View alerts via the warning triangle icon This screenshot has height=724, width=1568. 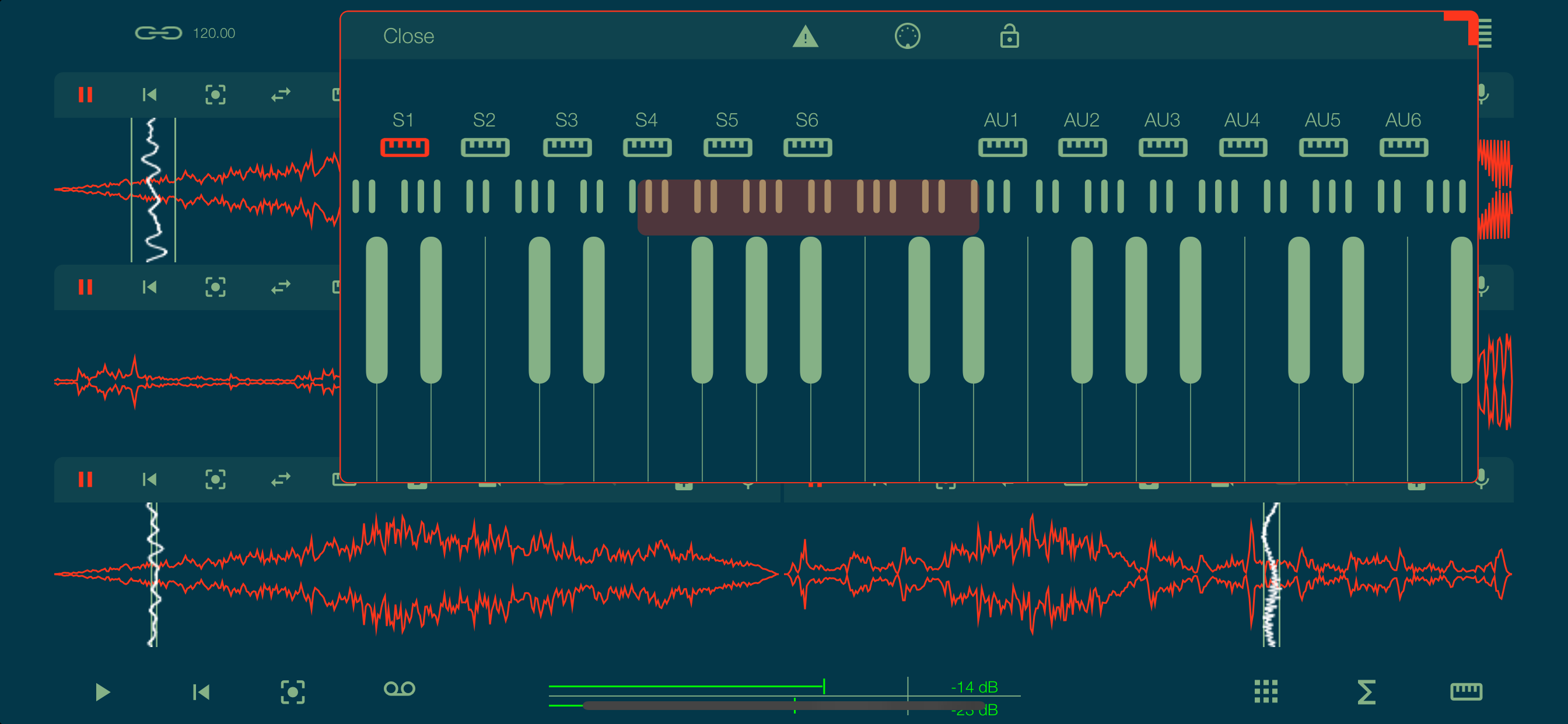pos(804,37)
